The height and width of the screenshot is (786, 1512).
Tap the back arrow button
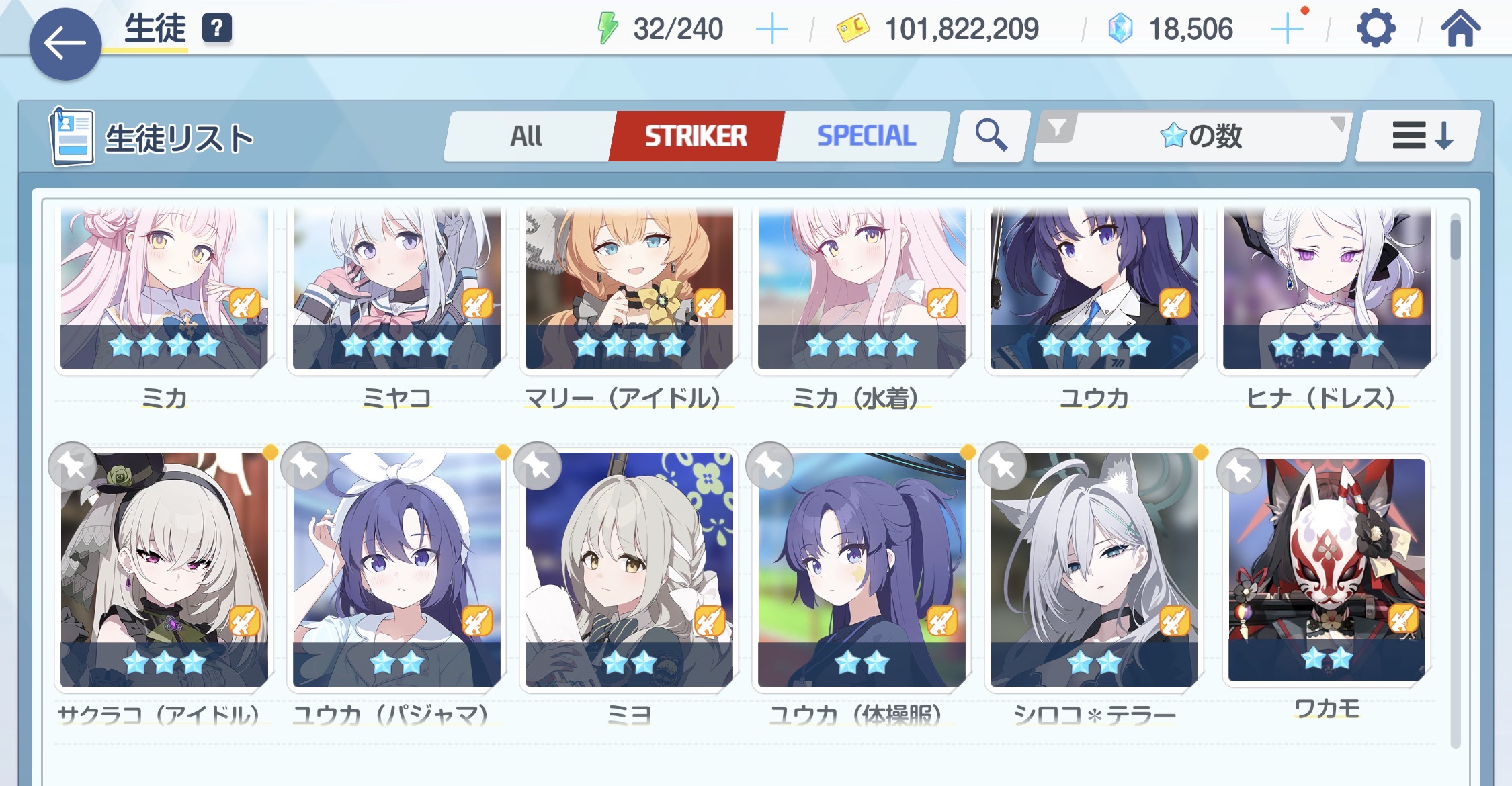coord(65,44)
